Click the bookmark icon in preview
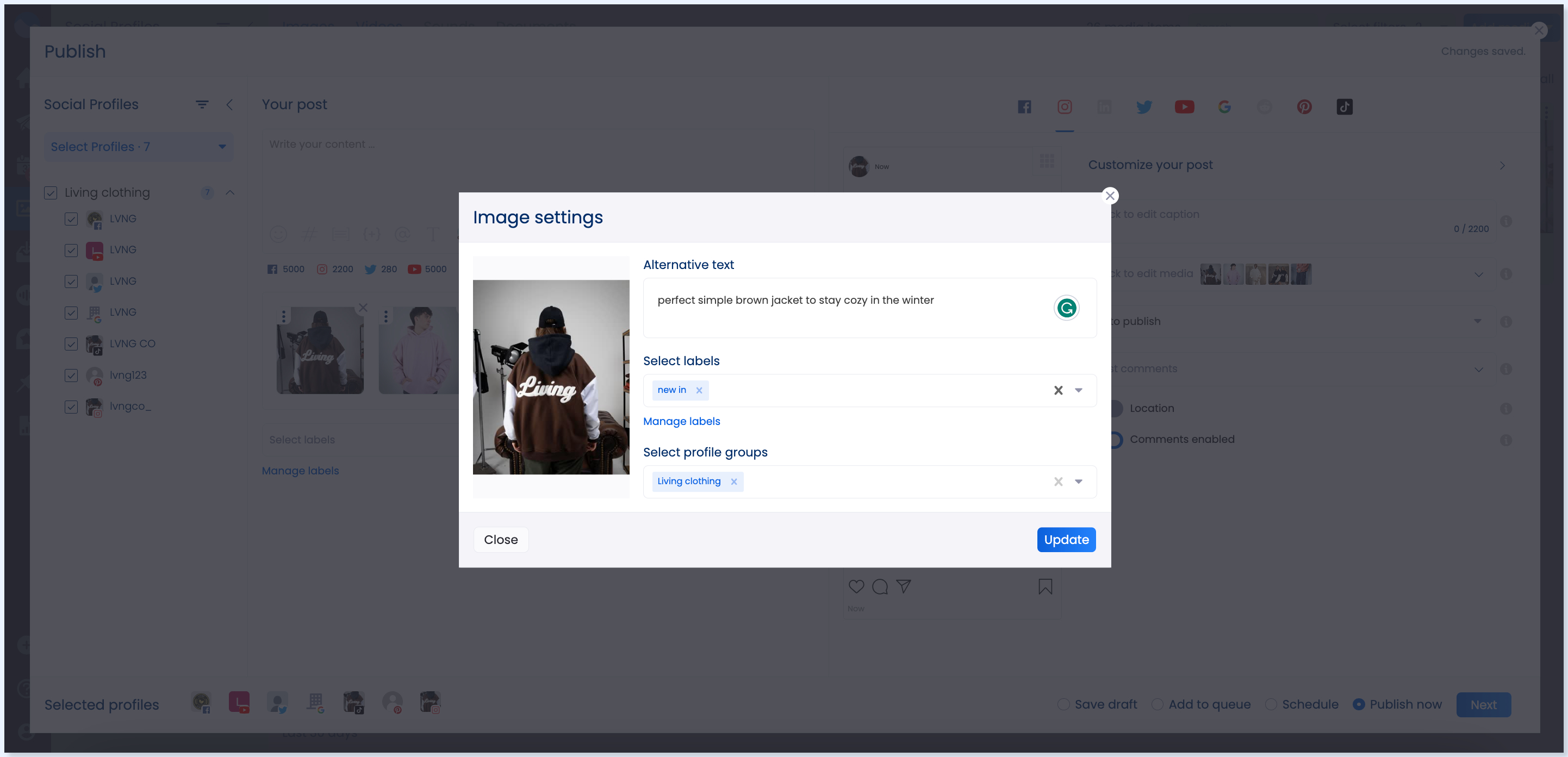1568x757 pixels. [x=1045, y=586]
